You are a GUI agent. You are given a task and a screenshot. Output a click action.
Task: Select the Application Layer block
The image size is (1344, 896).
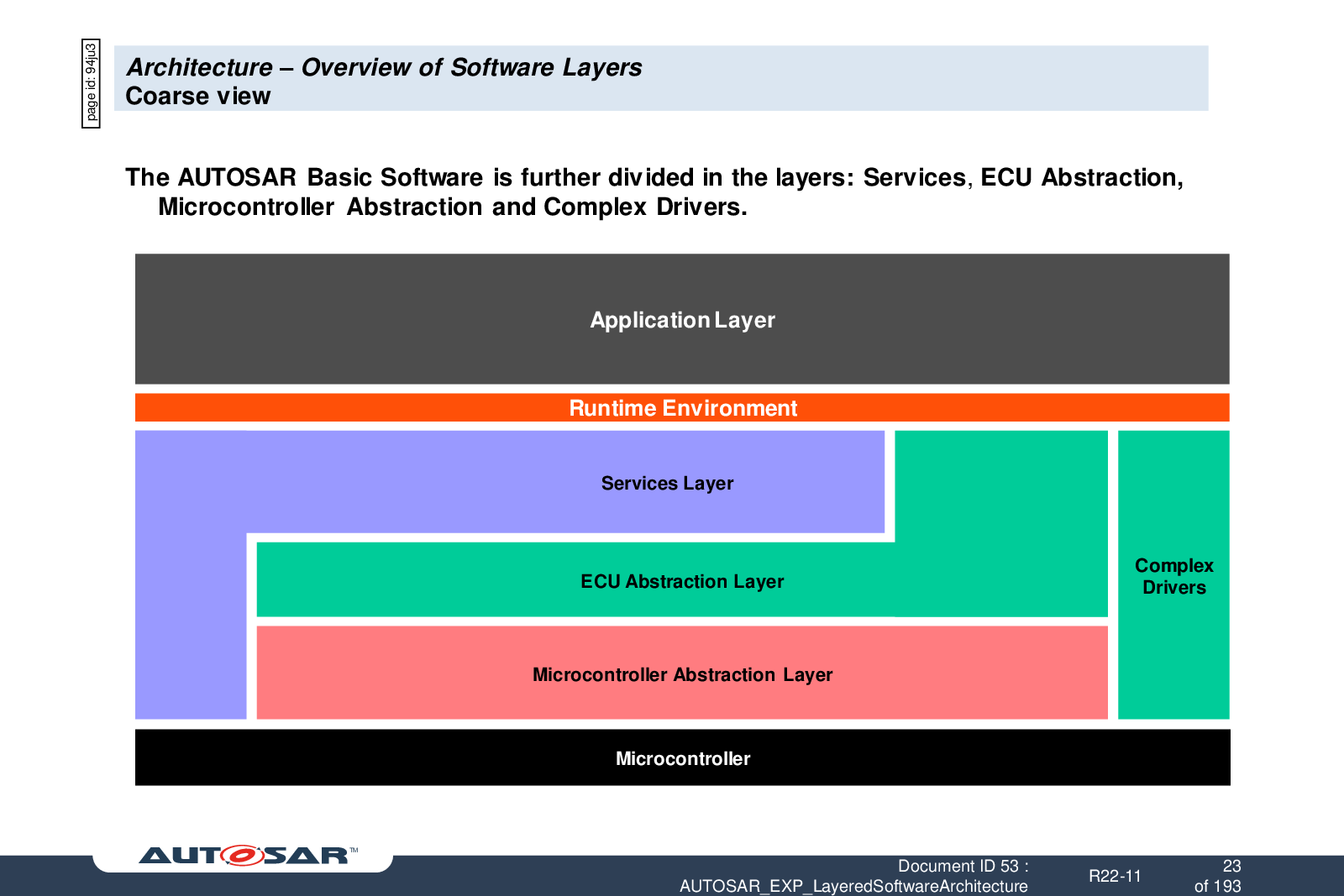(682, 319)
